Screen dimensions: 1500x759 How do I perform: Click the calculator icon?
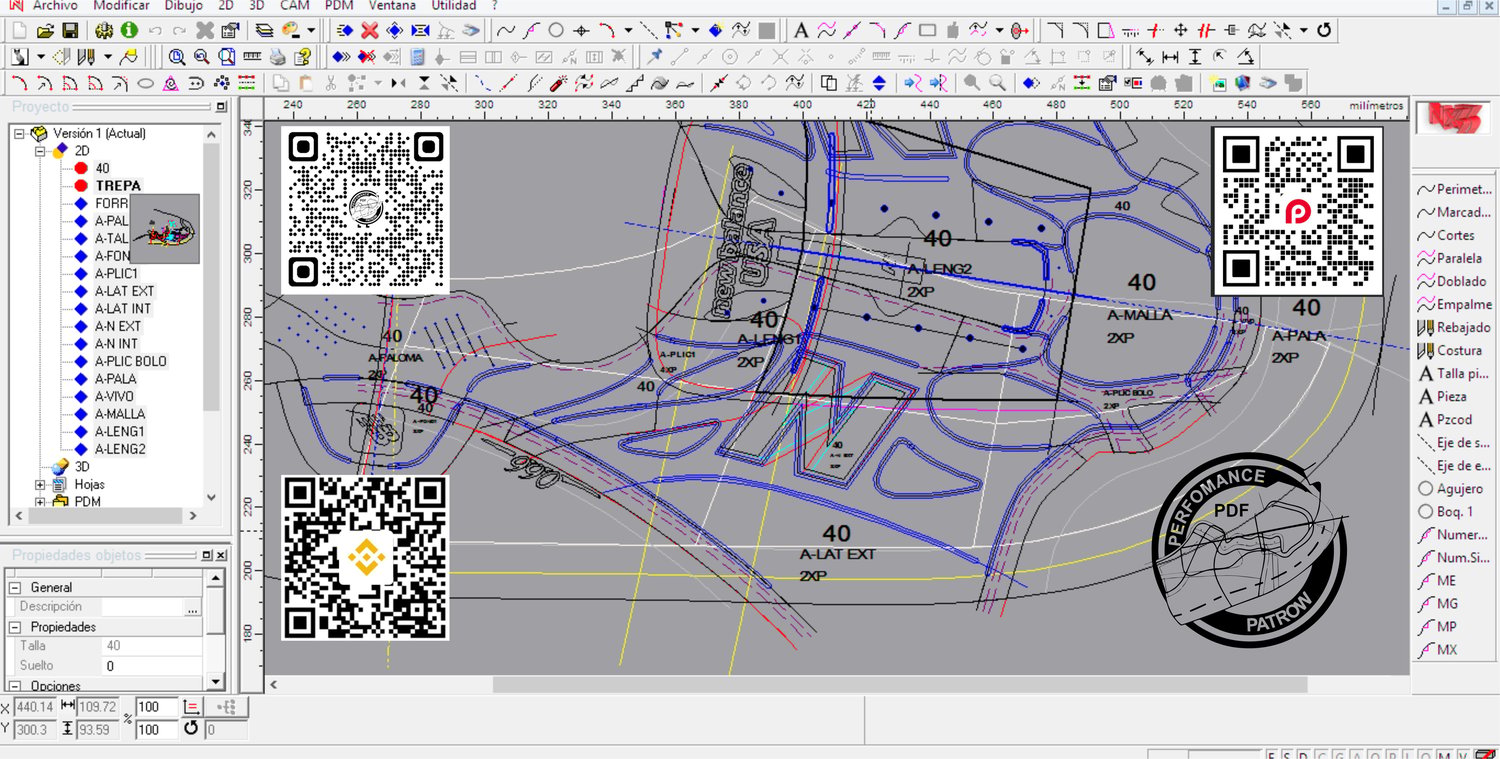point(417,57)
